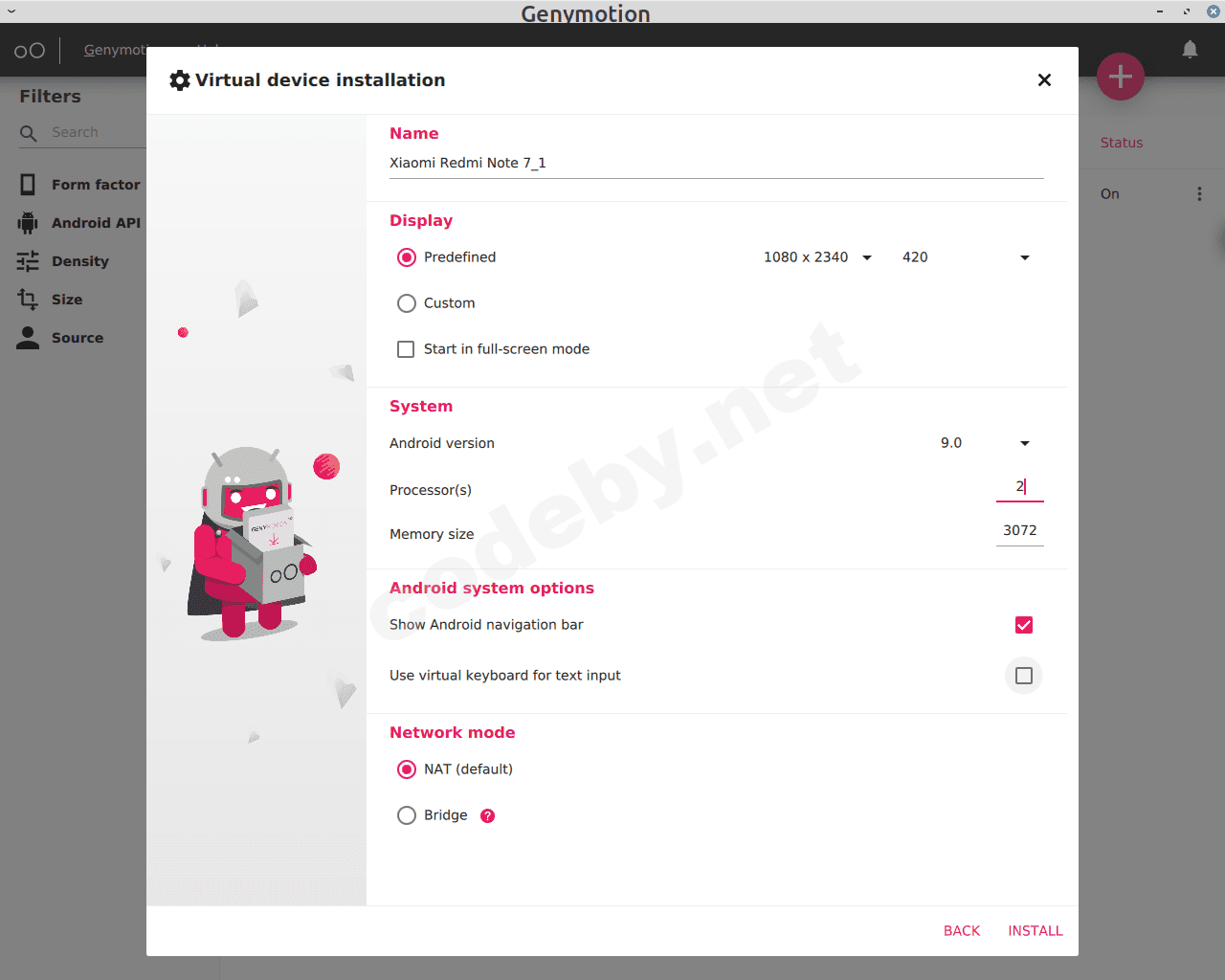This screenshot has width=1225, height=980.
Task: Expand the Form factor filter
Action: click(x=96, y=185)
